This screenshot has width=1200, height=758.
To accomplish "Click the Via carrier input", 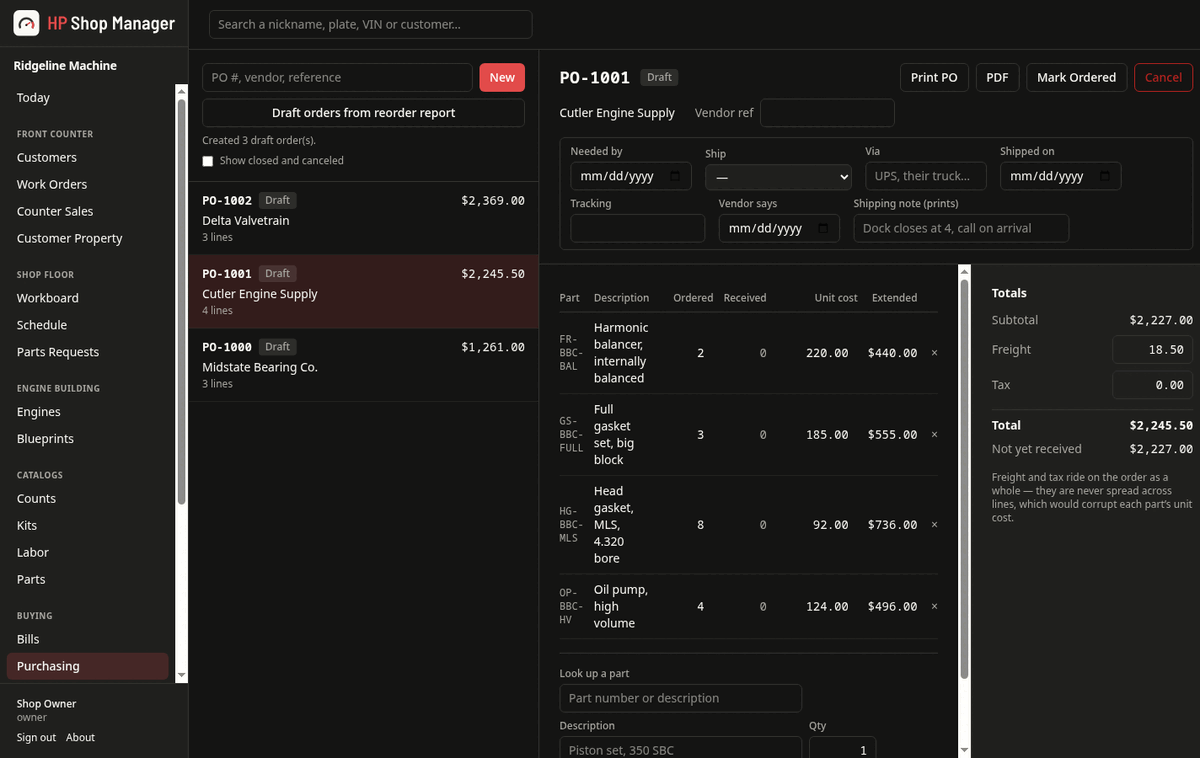I will point(925,176).
